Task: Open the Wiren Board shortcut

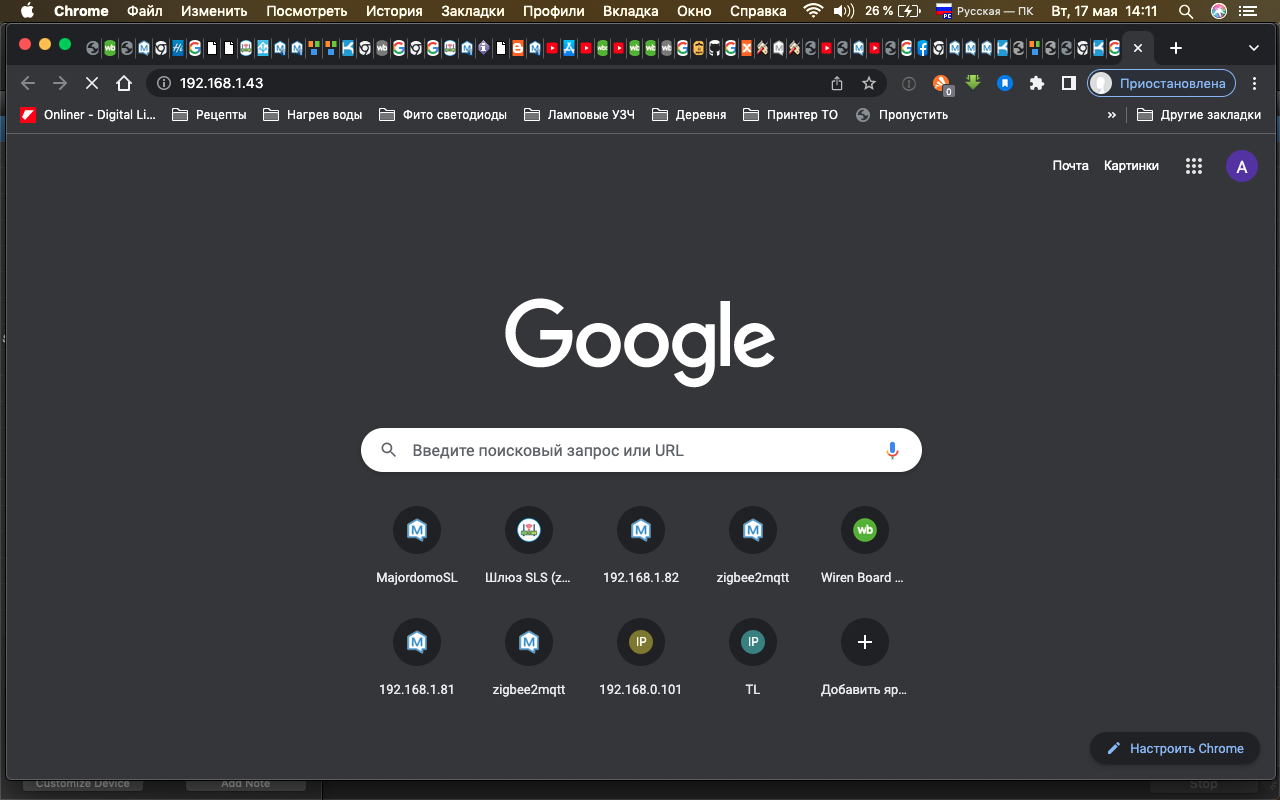Action: [865, 545]
